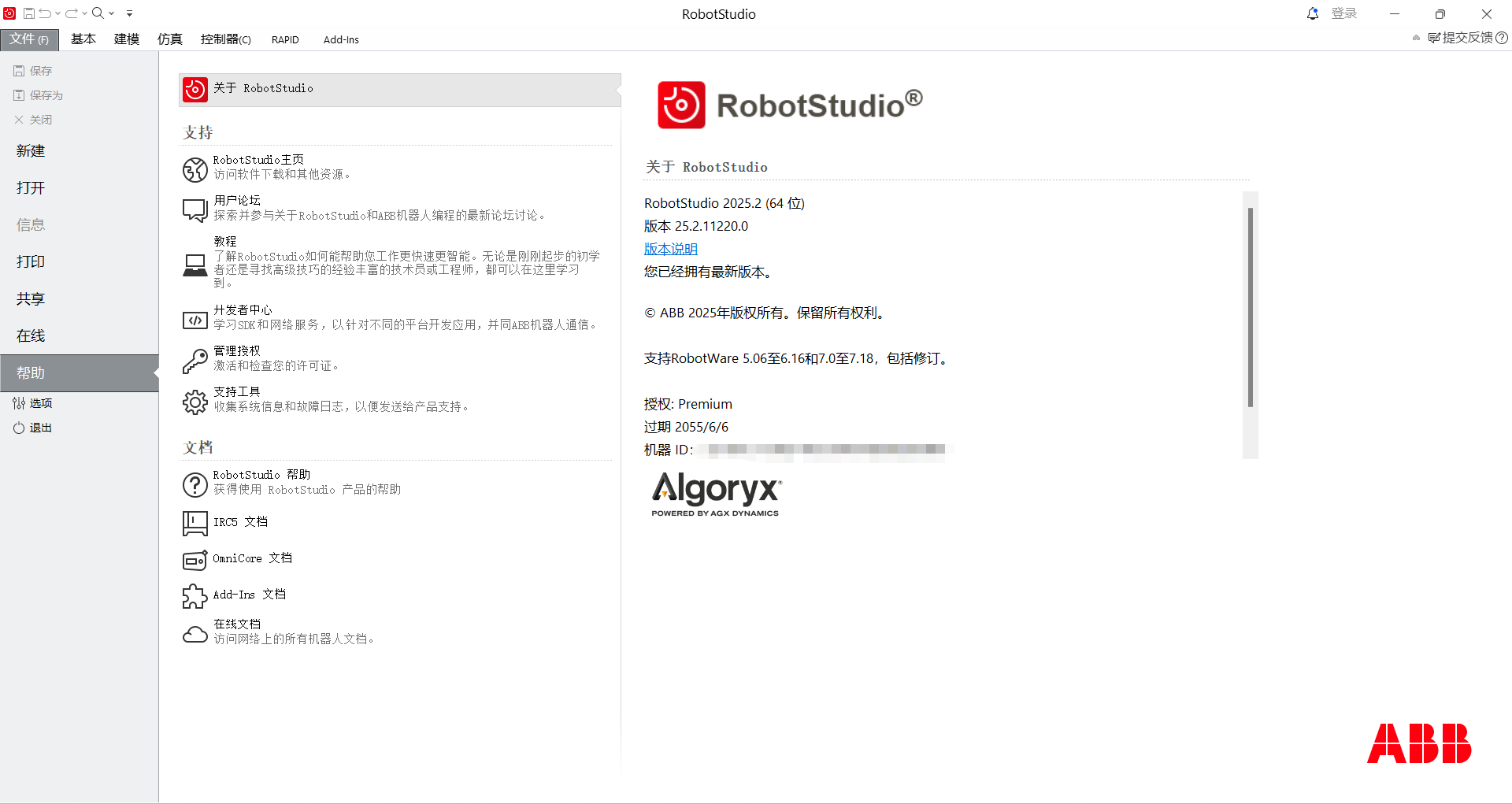Click the IRC5 文档 icon
The width and height of the screenshot is (1512, 804).
click(x=194, y=523)
